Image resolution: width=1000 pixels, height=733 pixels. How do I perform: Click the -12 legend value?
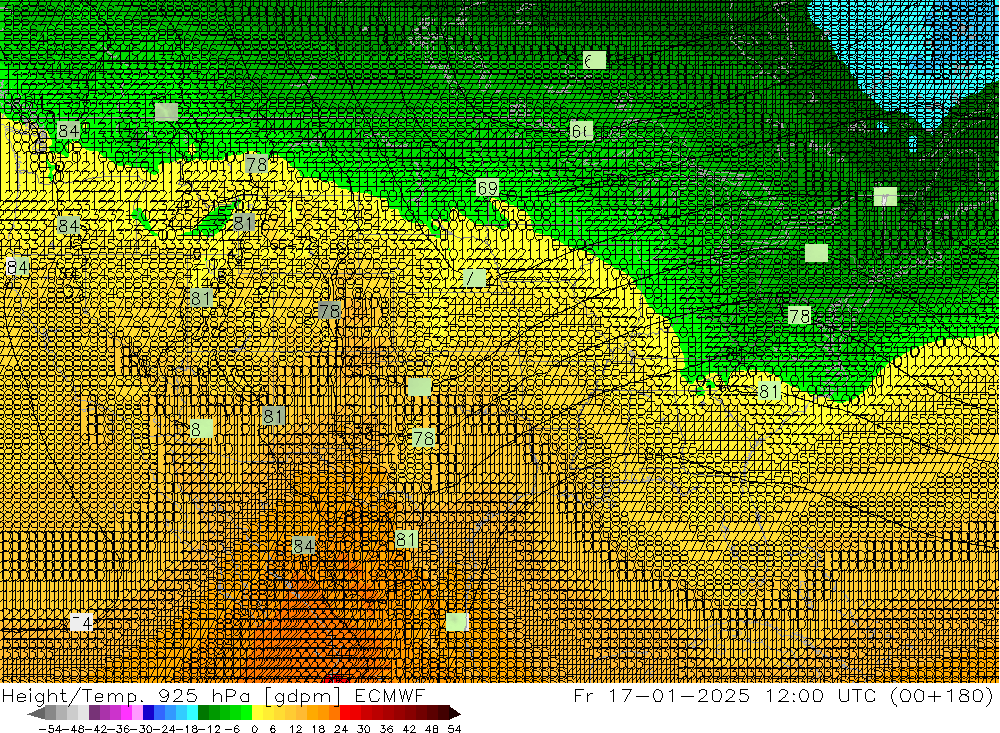pos(209,729)
